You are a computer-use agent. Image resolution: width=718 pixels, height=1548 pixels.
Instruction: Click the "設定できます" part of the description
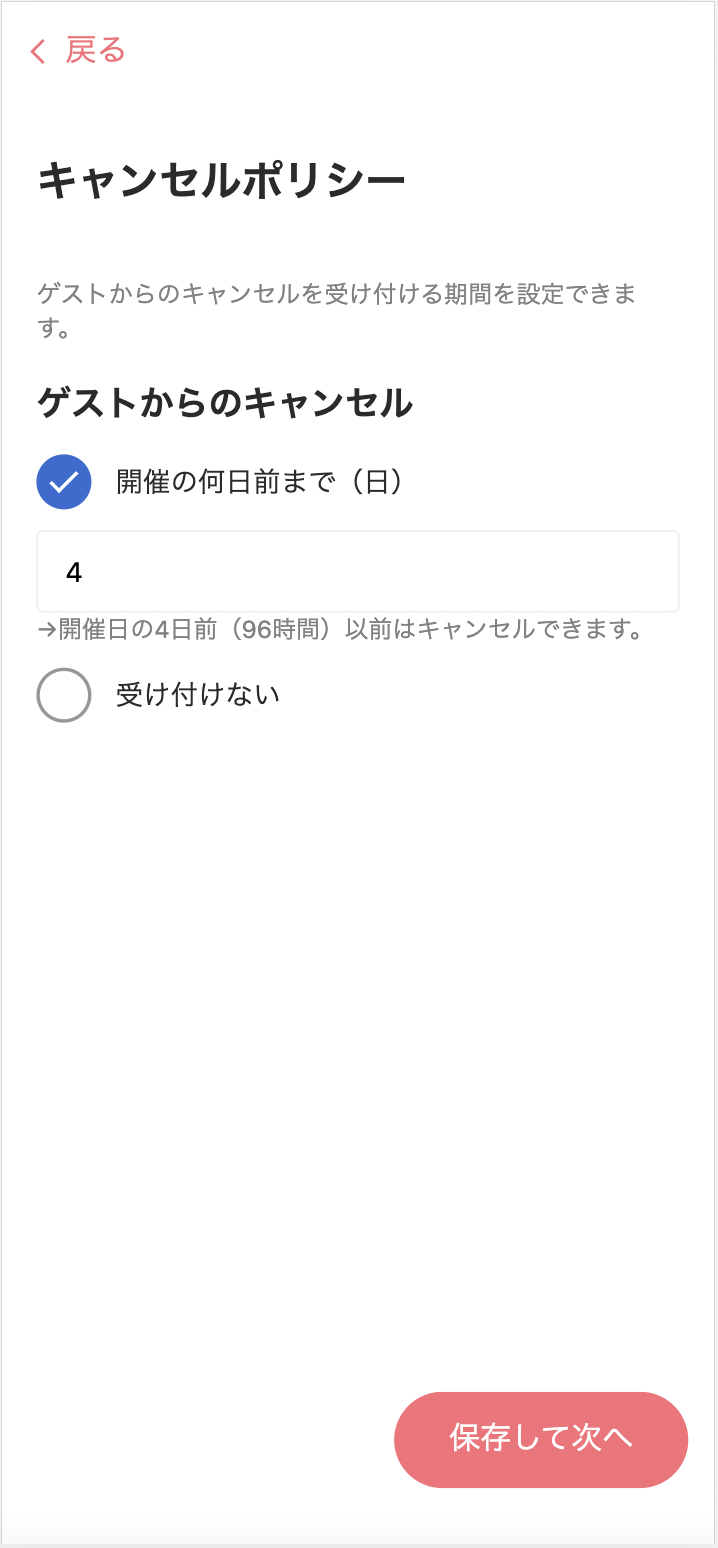tap(582, 295)
